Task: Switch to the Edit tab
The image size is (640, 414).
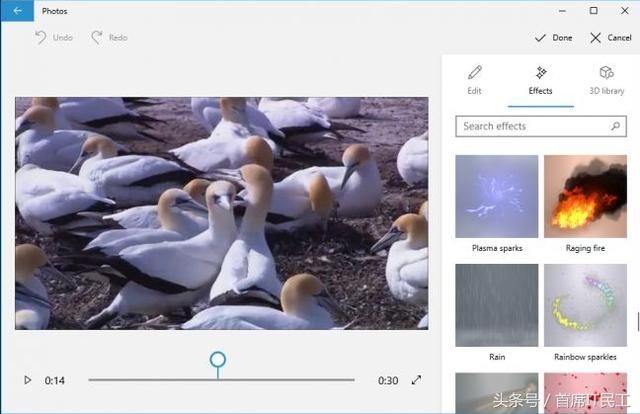Action: click(x=474, y=80)
